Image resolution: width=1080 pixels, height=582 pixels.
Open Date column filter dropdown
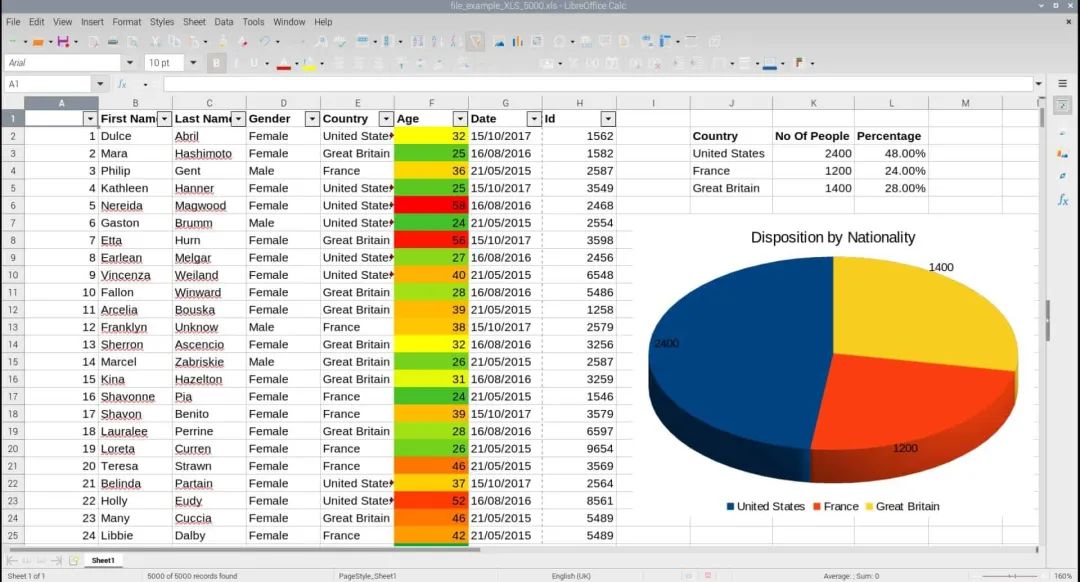click(x=534, y=118)
